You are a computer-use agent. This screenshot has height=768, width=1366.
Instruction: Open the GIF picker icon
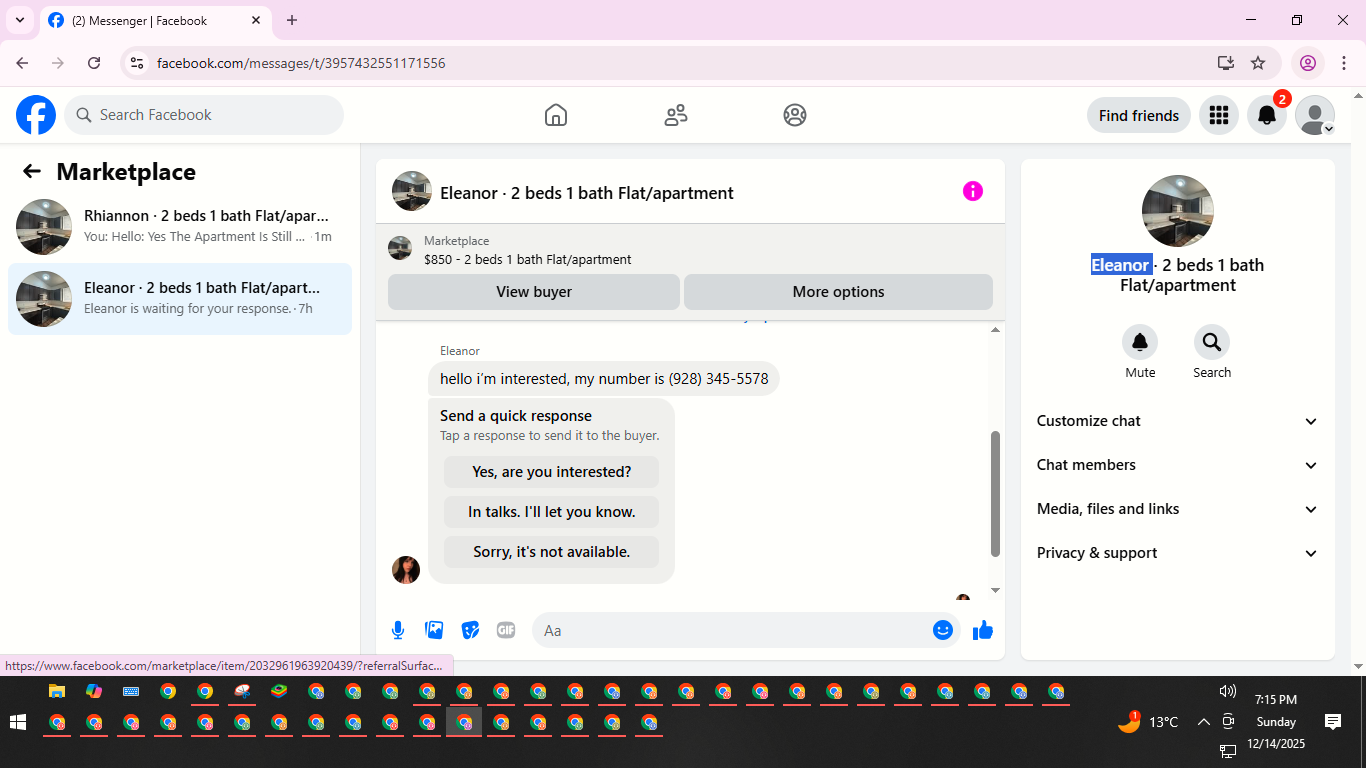pyautogui.click(x=506, y=630)
